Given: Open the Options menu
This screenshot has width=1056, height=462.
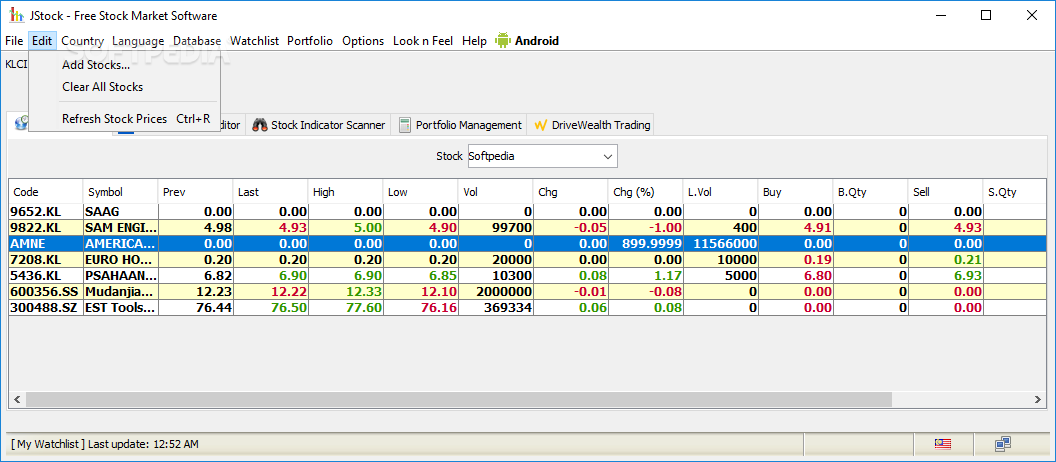Looking at the screenshot, I should click(x=363, y=40).
